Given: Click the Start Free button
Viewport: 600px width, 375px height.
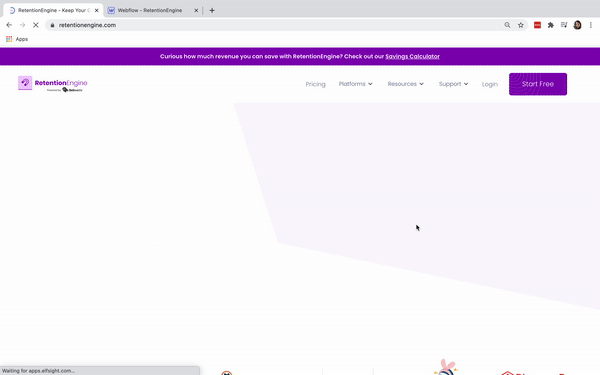Looking at the screenshot, I should tap(538, 84).
